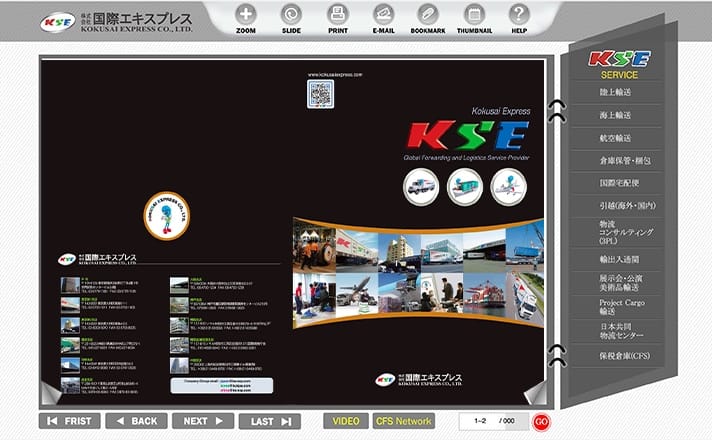The image size is (712, 440).
Task: Select 海上輸送 in service menu
Action: coord(615,115)
